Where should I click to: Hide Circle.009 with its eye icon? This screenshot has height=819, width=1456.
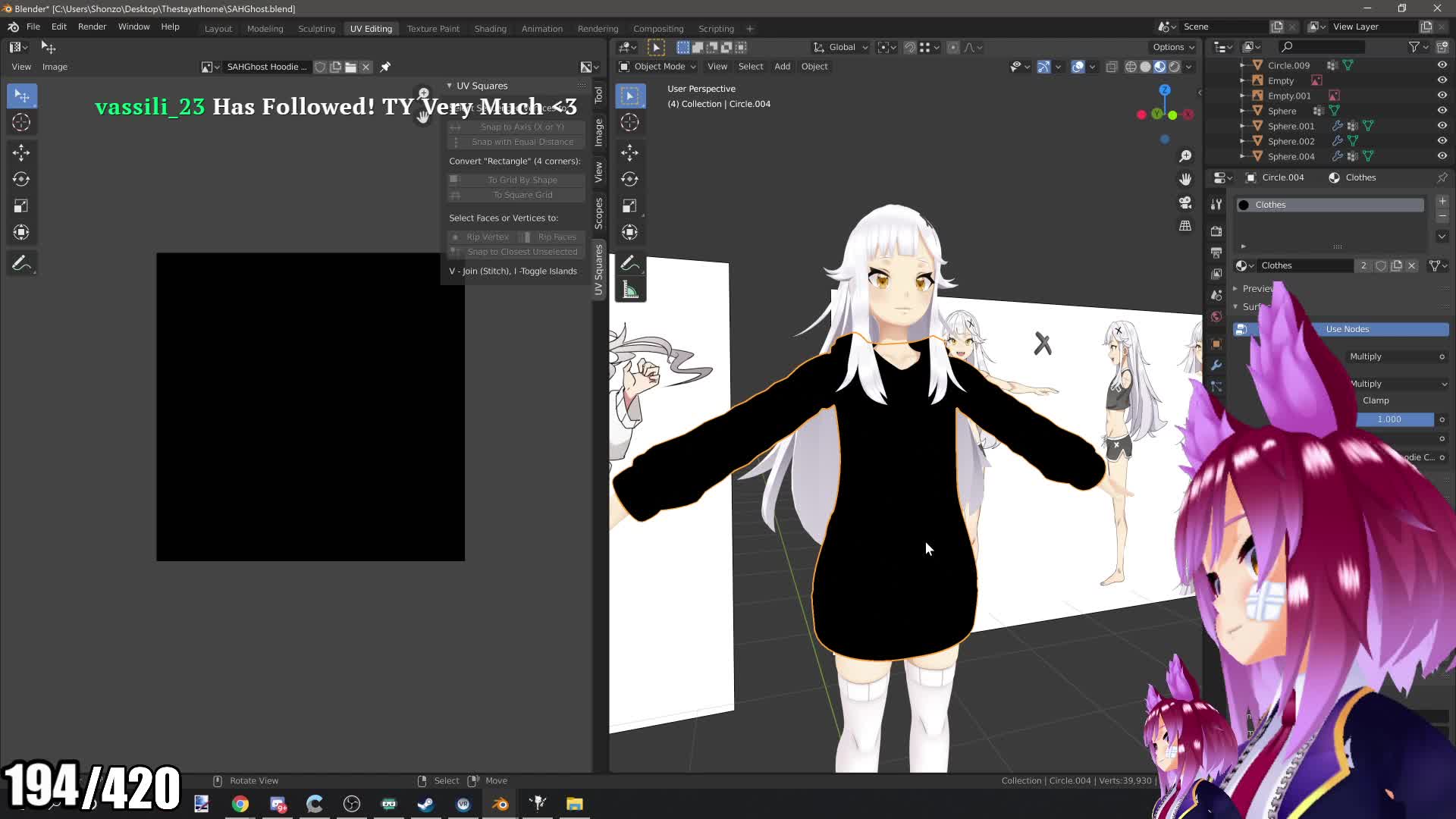[x=1442, y=65]
